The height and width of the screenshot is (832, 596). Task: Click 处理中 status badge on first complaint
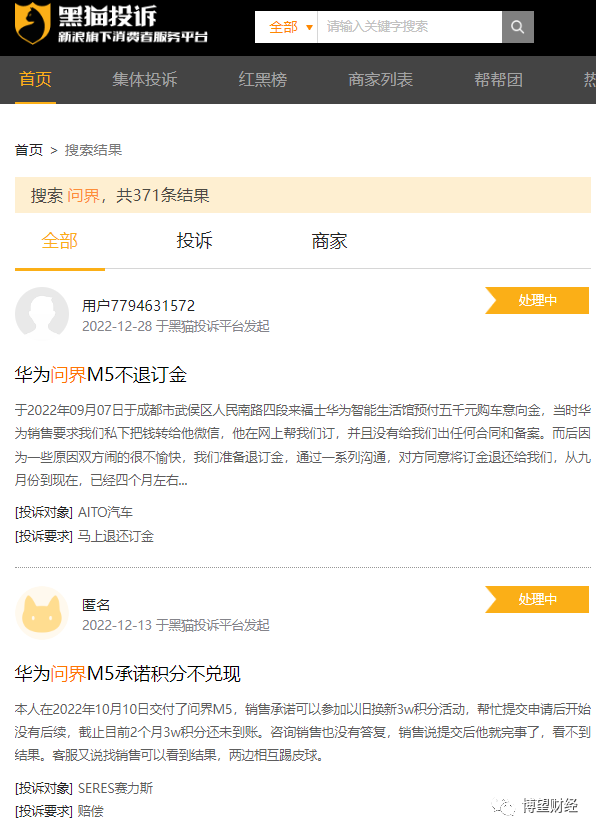coord(537,300)
